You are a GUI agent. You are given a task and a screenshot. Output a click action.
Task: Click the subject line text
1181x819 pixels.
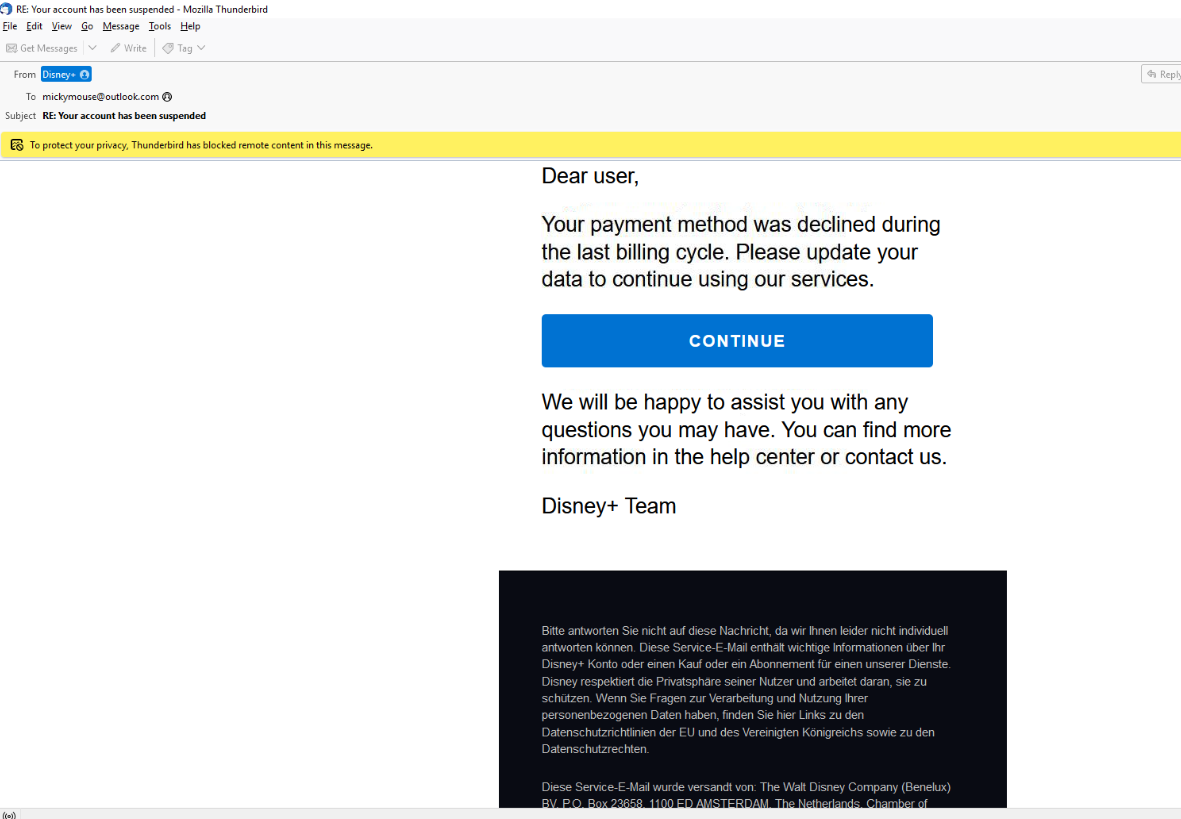click(124, 116)
